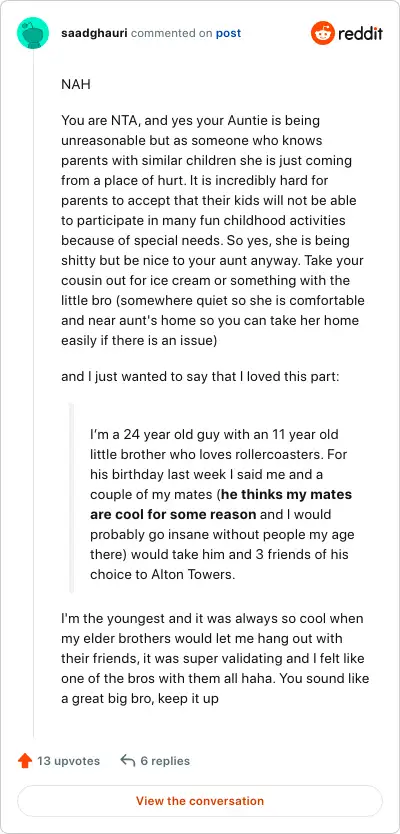Image resolution: width=400 pixels, height=834 pixels.
Task: Click the 'You are NTA' opening paragraph
Action: [213, 230]
